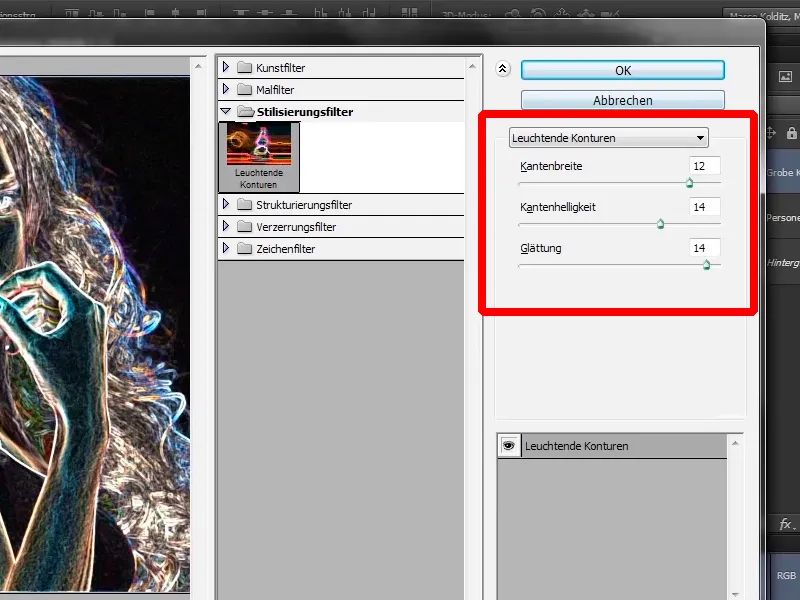800x600 pixels.
Task: Click the Glättung slider handle
Action: click(x=706, y=264)
